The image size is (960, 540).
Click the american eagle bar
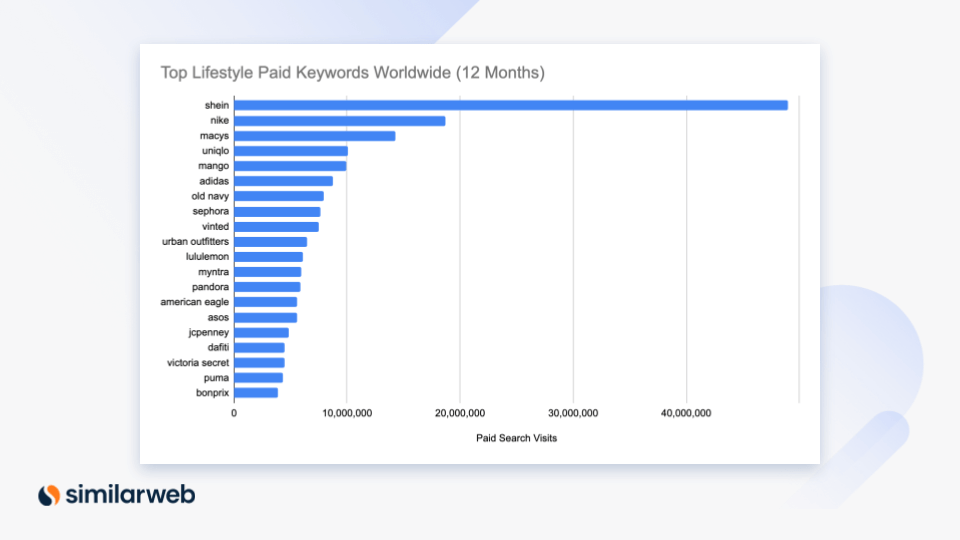(x=266, y=302)
